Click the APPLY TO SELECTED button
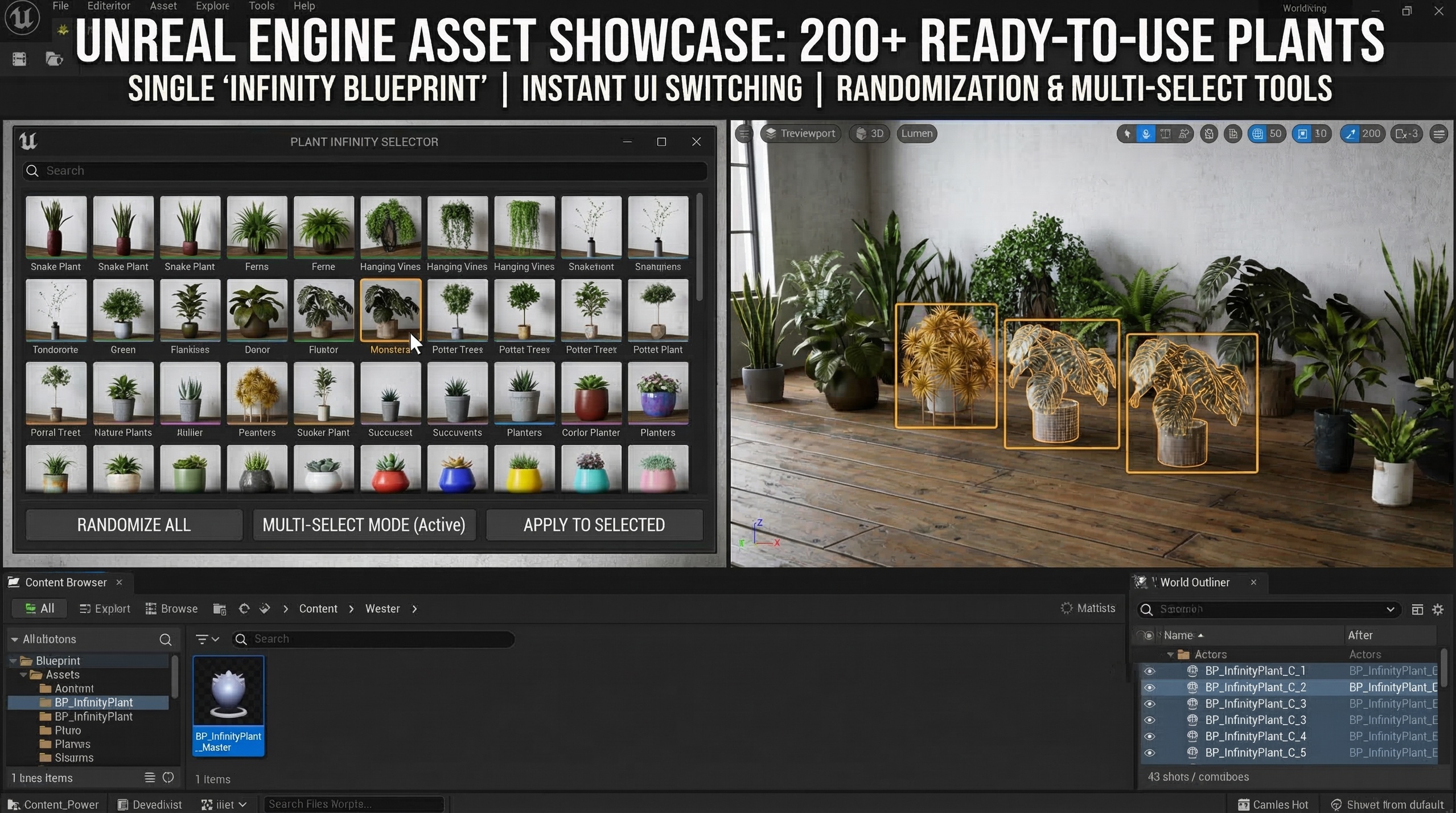 (594, 524)
